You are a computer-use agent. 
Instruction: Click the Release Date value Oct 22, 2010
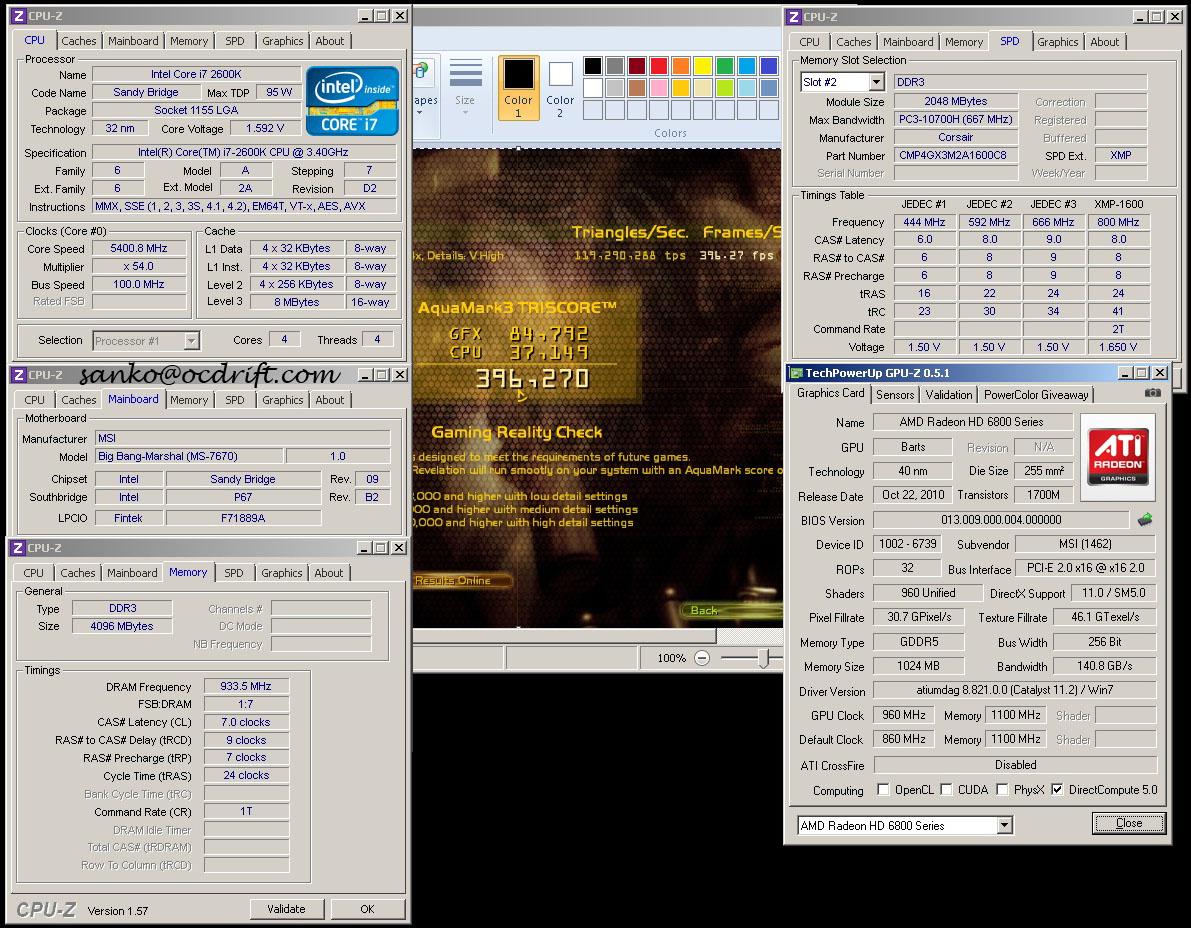912,495
